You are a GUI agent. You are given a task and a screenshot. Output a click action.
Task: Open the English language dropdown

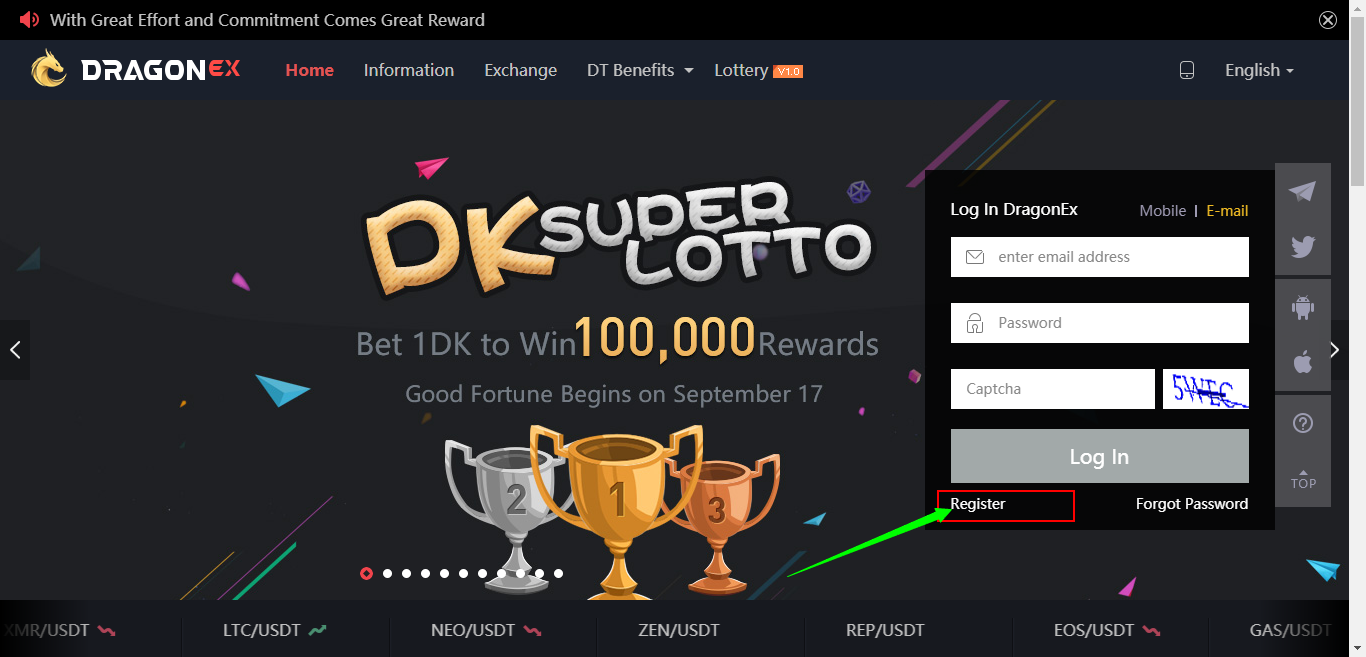tap(1259, 70)
